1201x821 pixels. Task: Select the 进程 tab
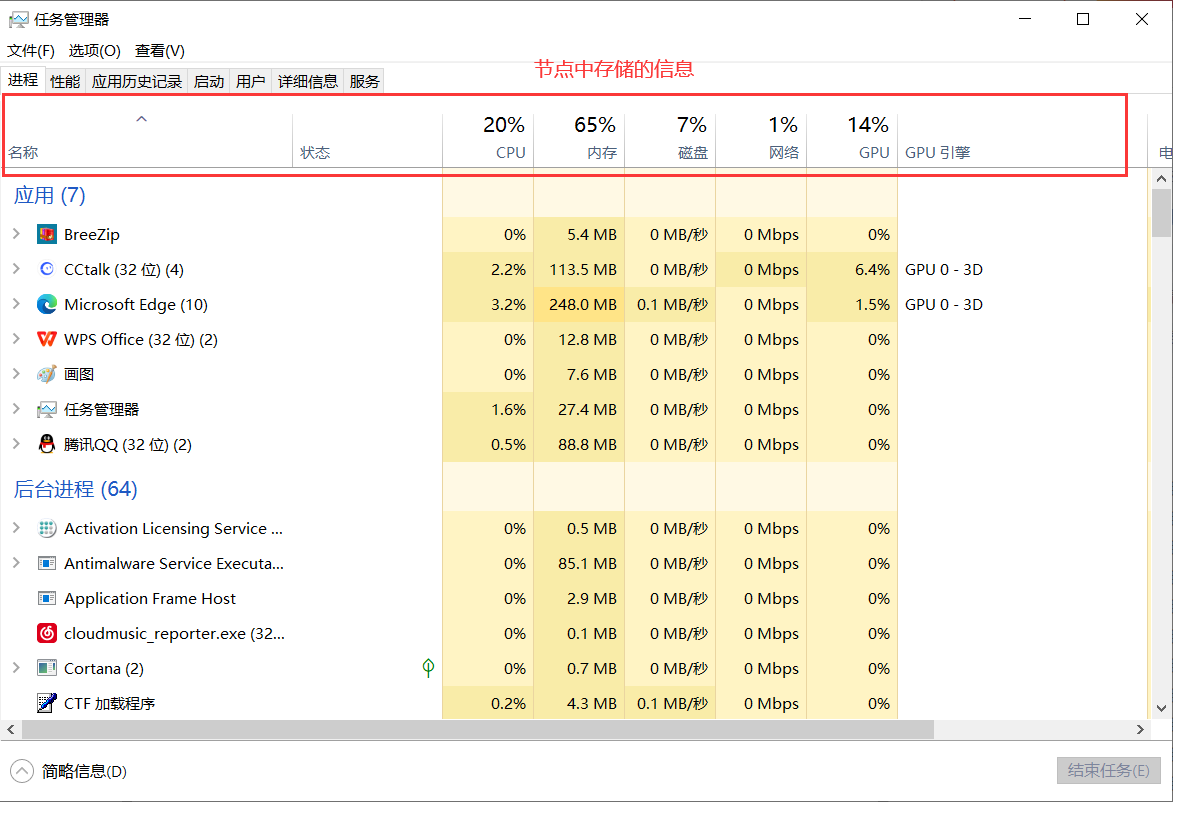23,80
